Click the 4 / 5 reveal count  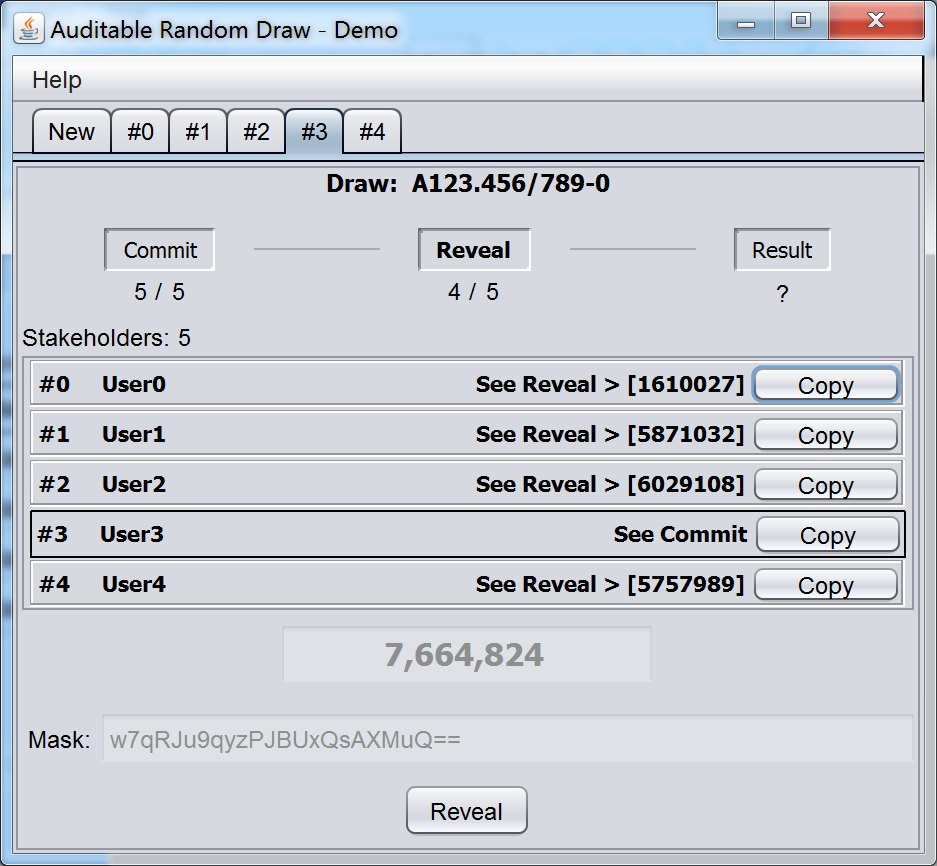pyautogui.click(x=473, y=292)
